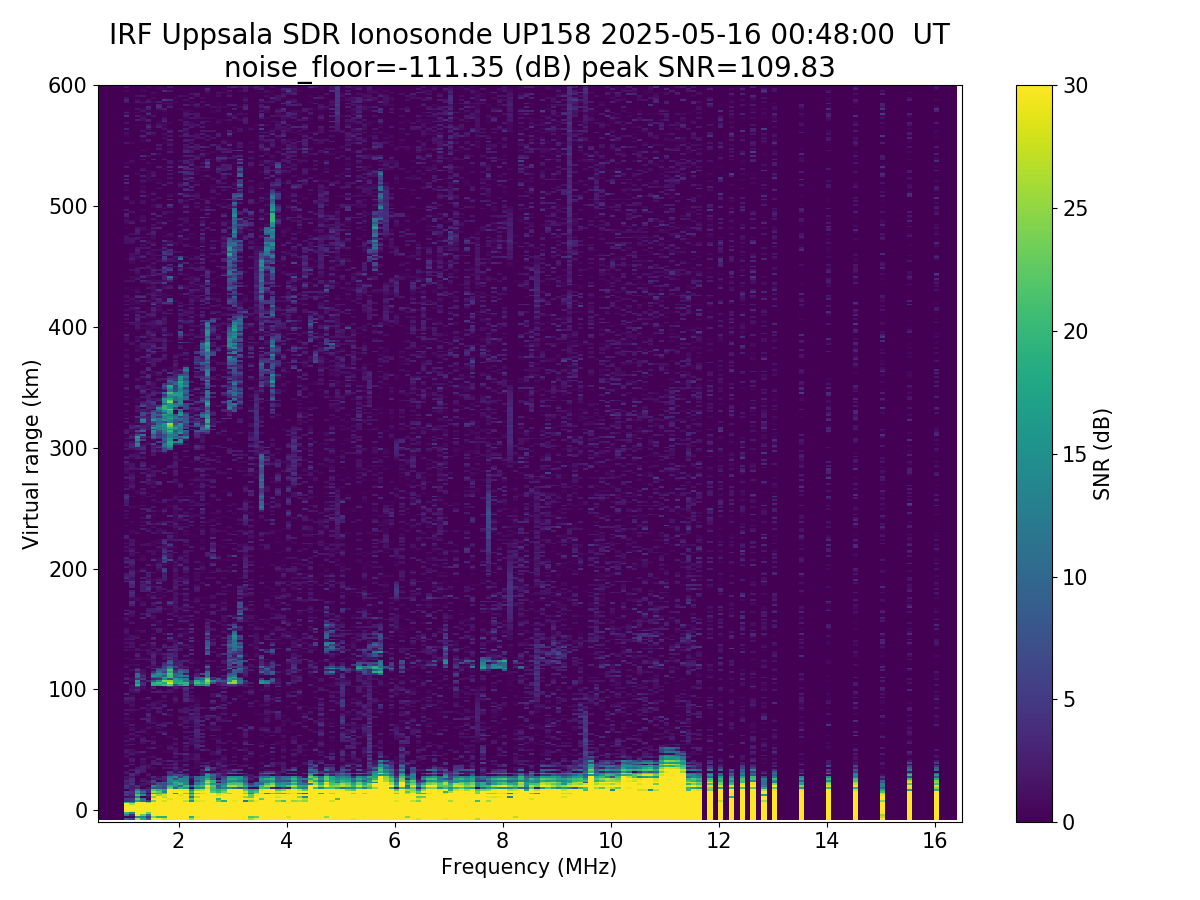The height and width of the screenshot is (900, 1200).
Task: Click colorbar tick label 30
Action: (1074, 86)
